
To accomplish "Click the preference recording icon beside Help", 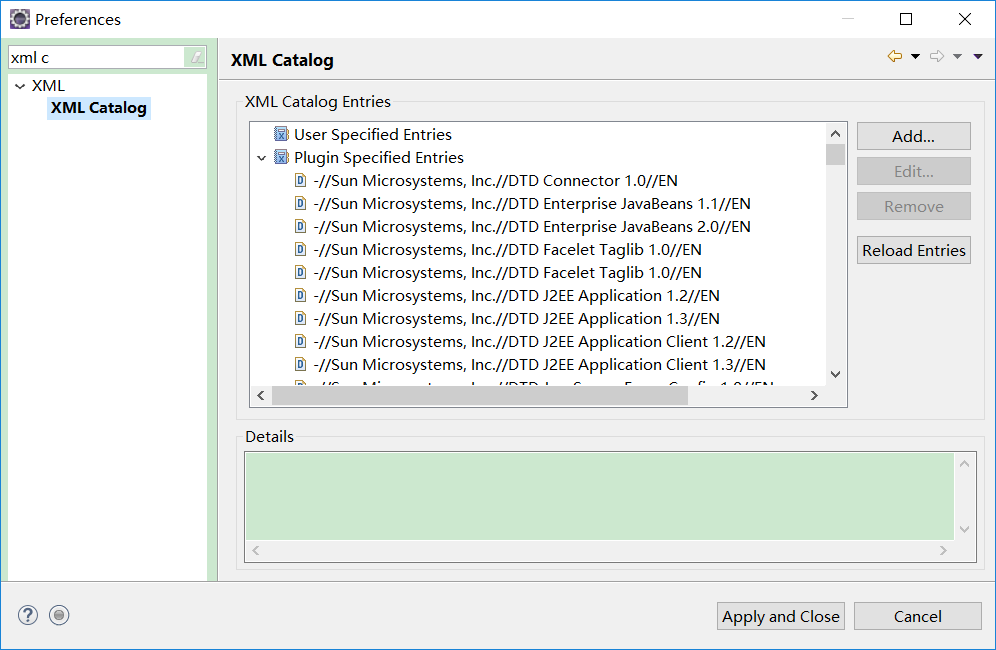I will [59, 615].
